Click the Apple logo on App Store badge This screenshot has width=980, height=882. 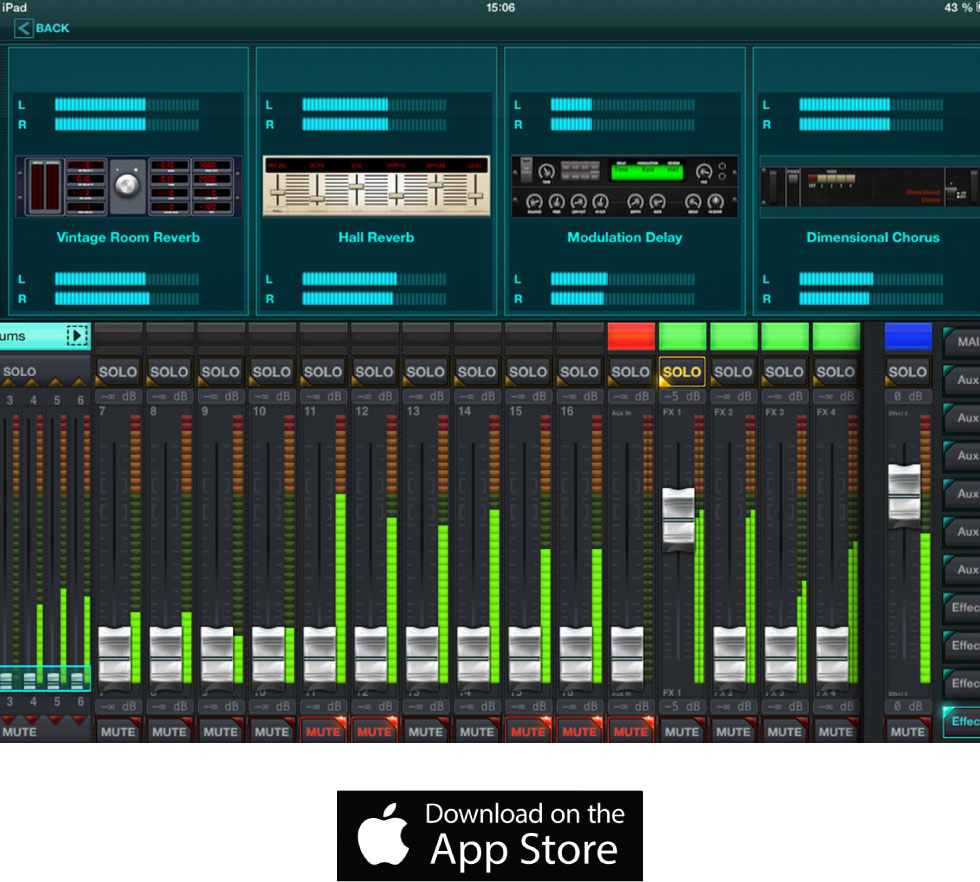click(x=383, y=836)
